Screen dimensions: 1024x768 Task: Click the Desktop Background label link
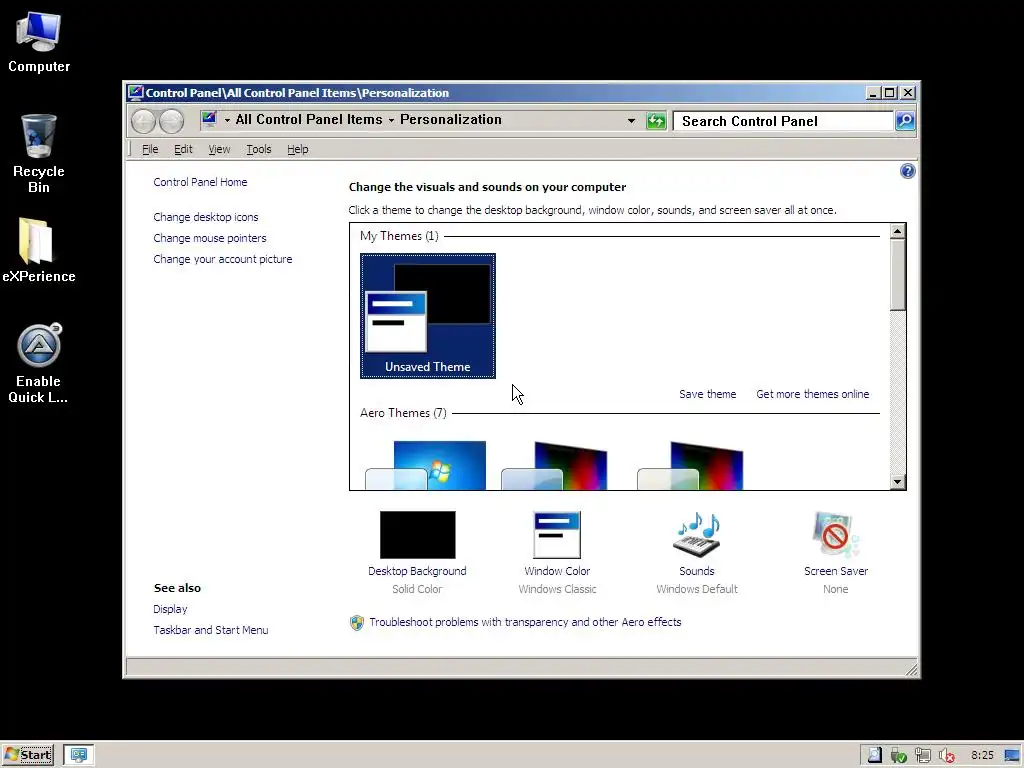pos(417,571)
